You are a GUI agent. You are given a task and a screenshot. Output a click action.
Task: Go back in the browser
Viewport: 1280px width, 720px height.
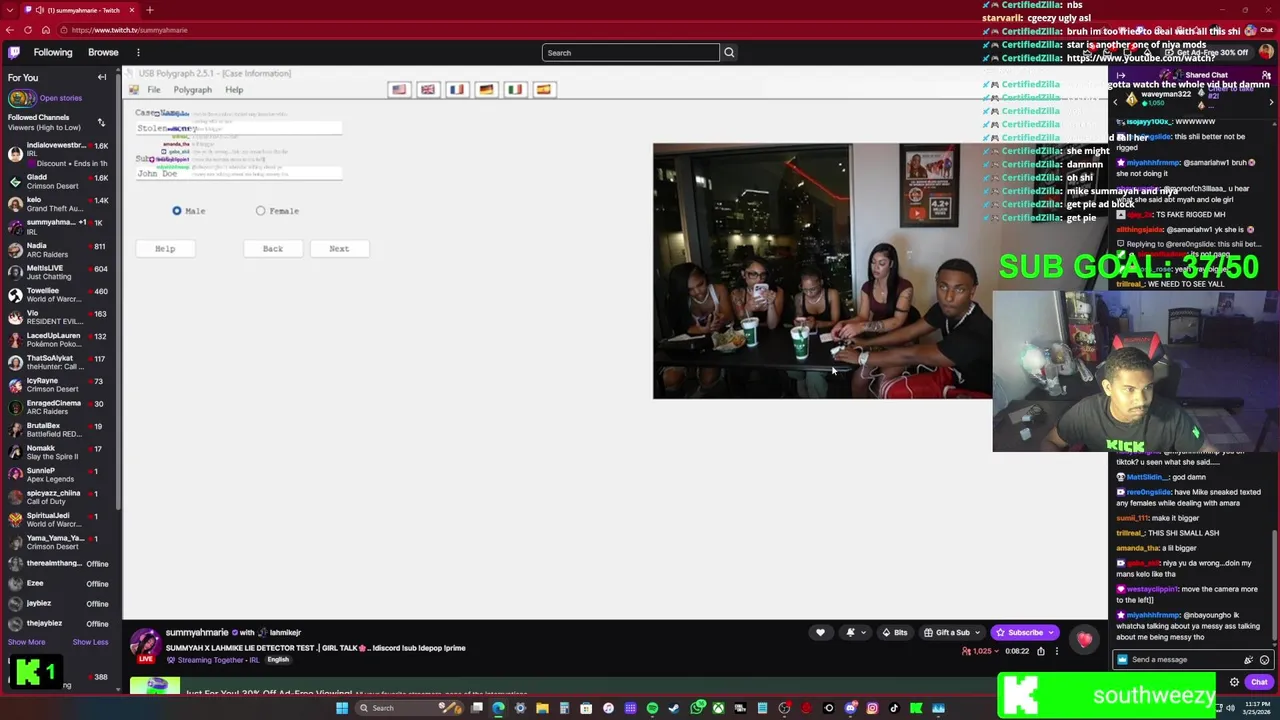point(10,30)
